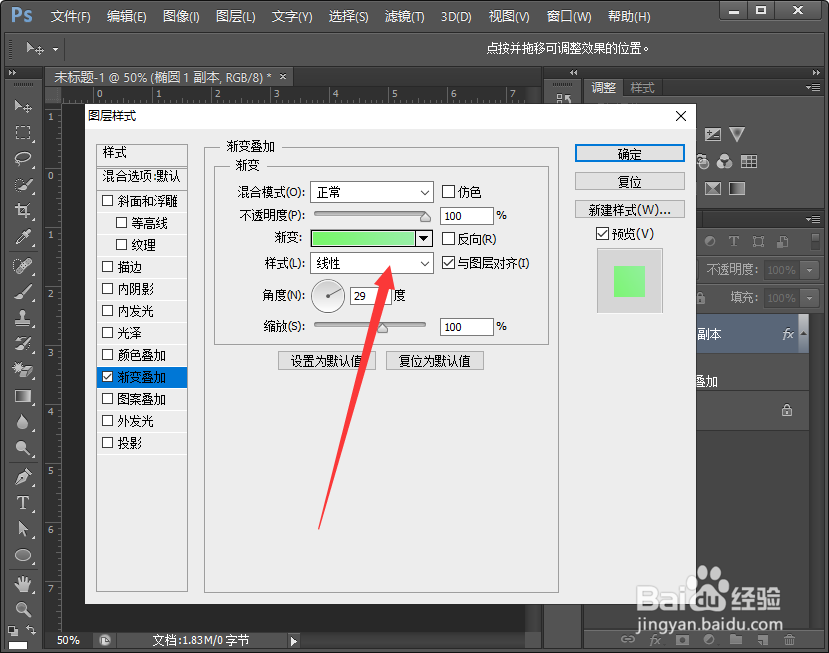The image size is (829, 653).
Task: Click the fx icon on the 副本 layer
Action: coord(788,334)
